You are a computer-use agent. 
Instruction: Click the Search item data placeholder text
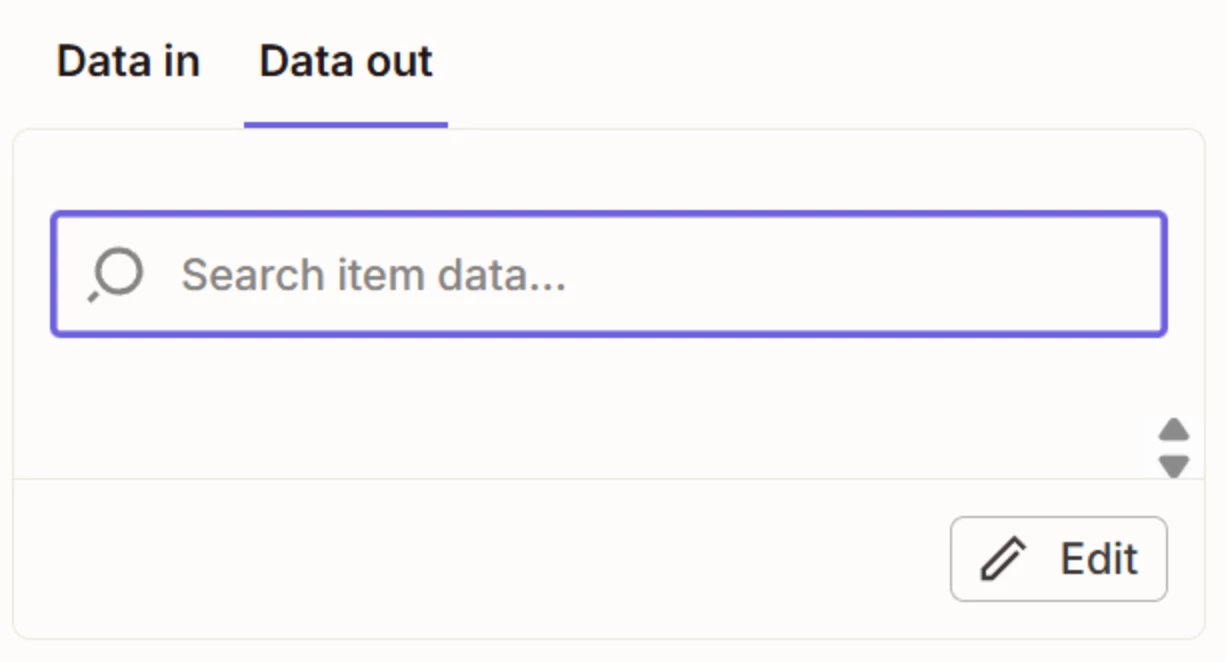(373, 275)
